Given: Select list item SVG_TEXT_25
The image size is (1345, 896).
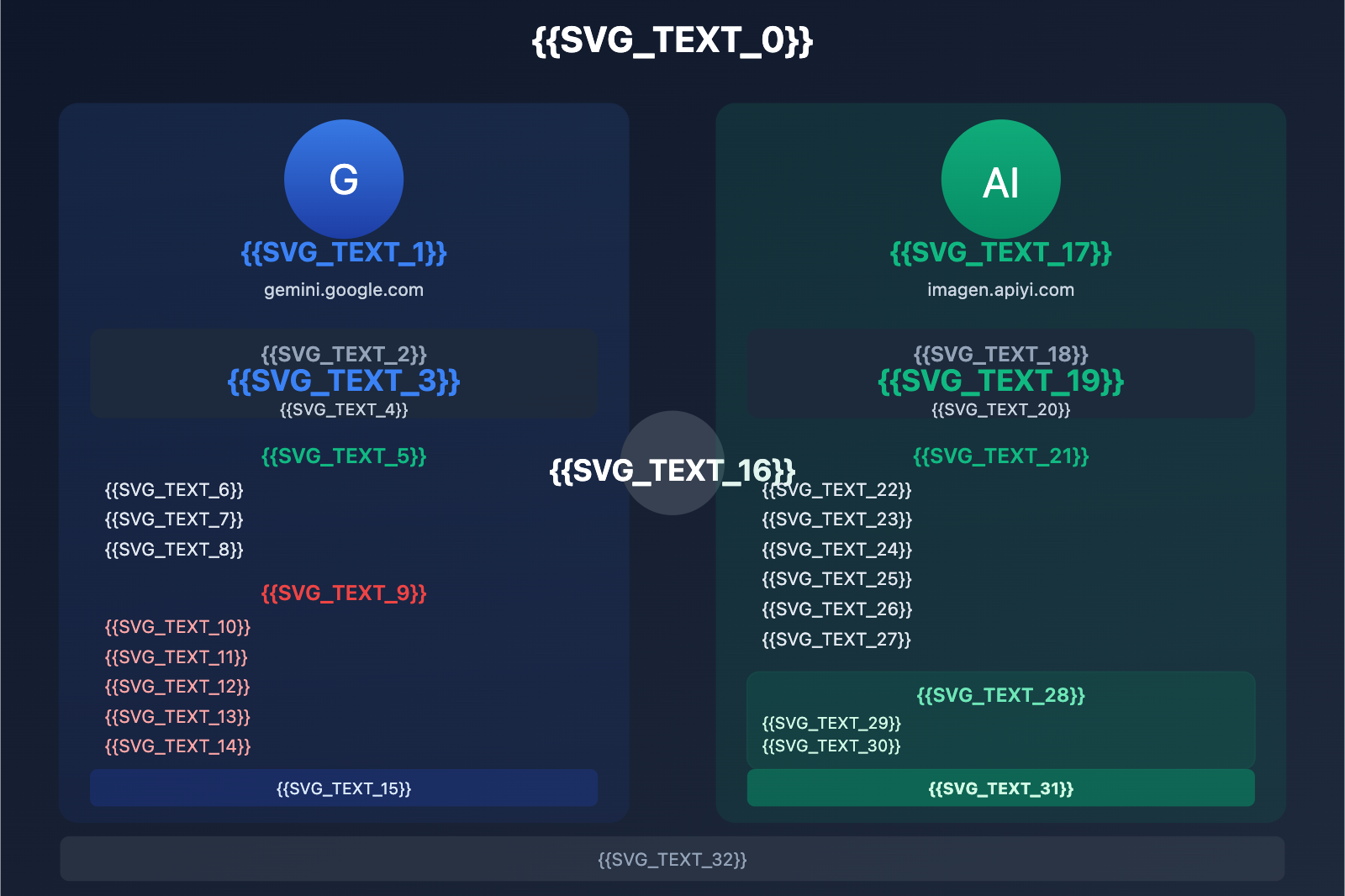Looking at the screenshot, I should [836, 579].
